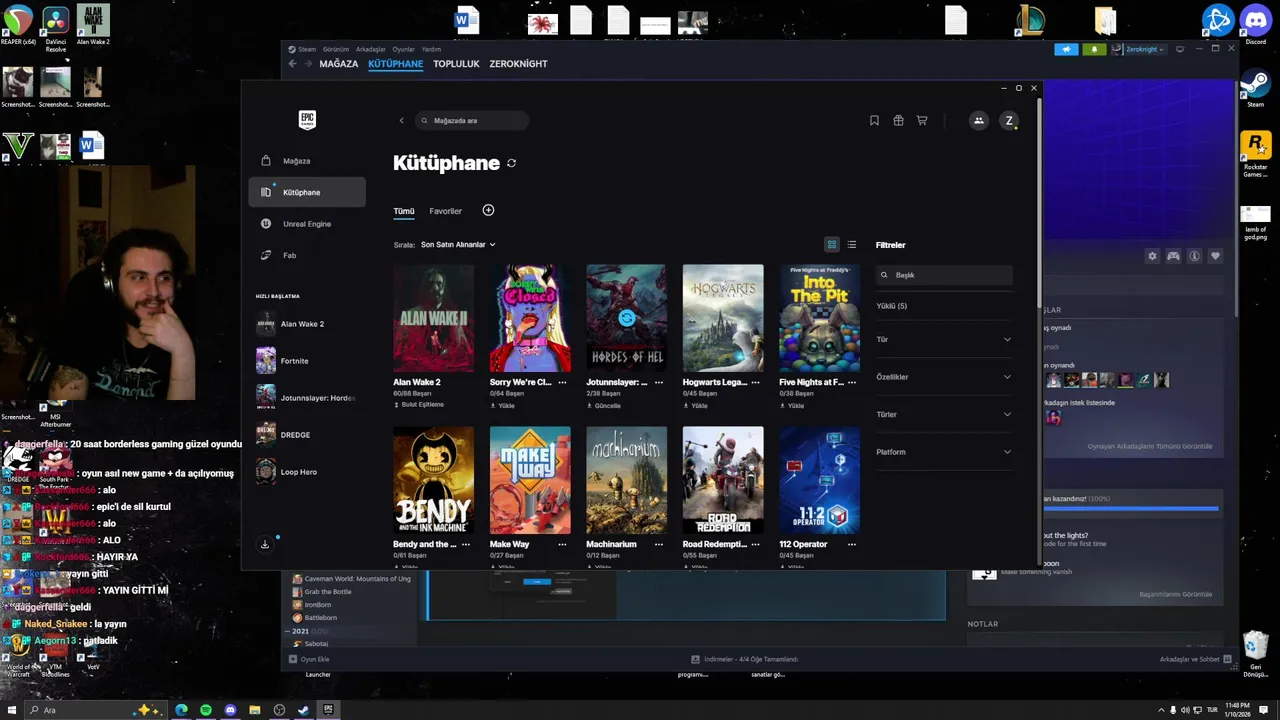Screen dimensions: 1280x720
Task: Open options menu for Hogwarts Legacy
Action: (x=755, y=382)
